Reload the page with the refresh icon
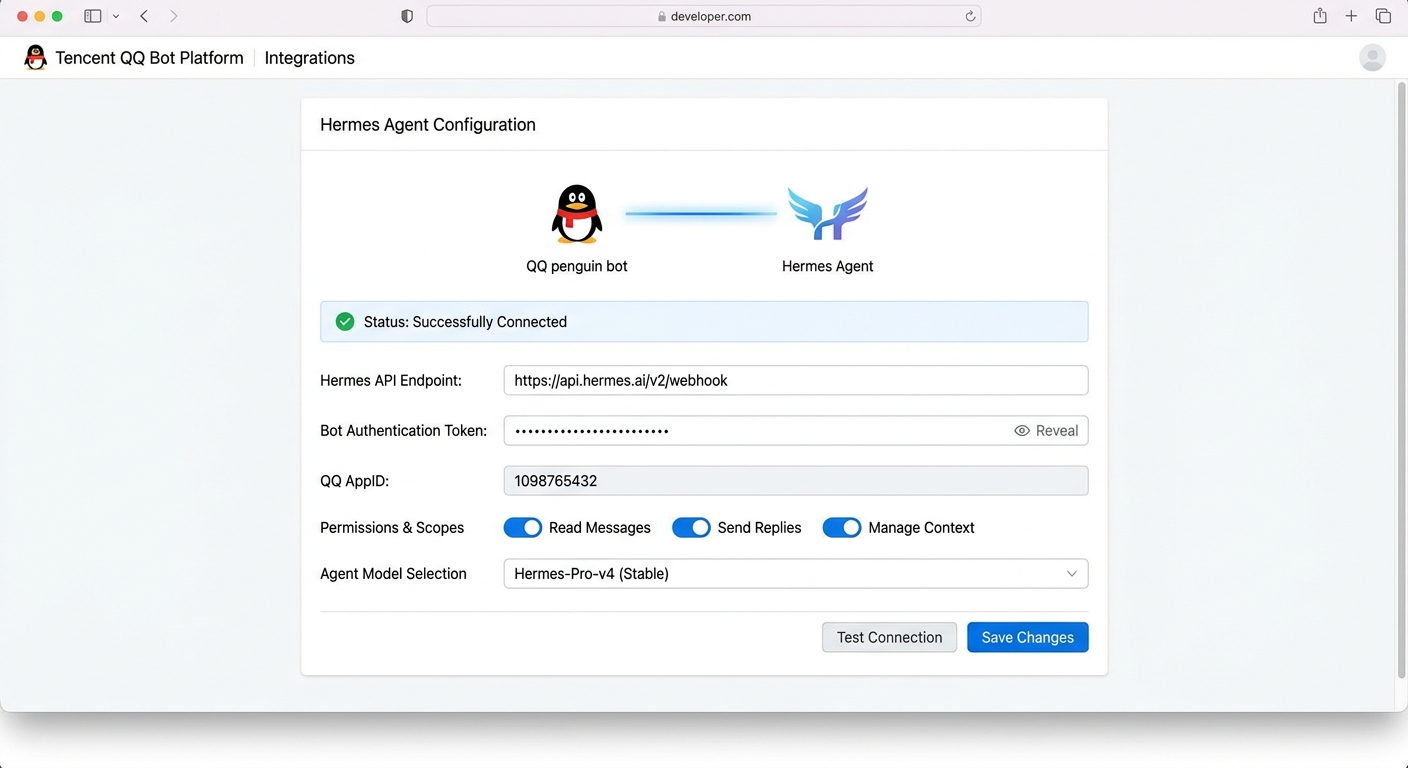Viewport: 1408px width, 768px height. (x=970, y=16)
